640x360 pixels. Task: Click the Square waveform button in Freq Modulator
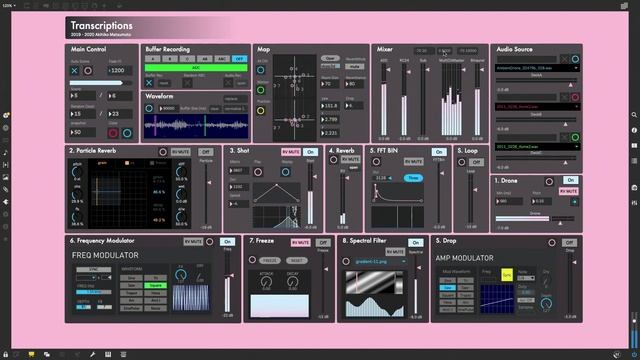point(156,285)
